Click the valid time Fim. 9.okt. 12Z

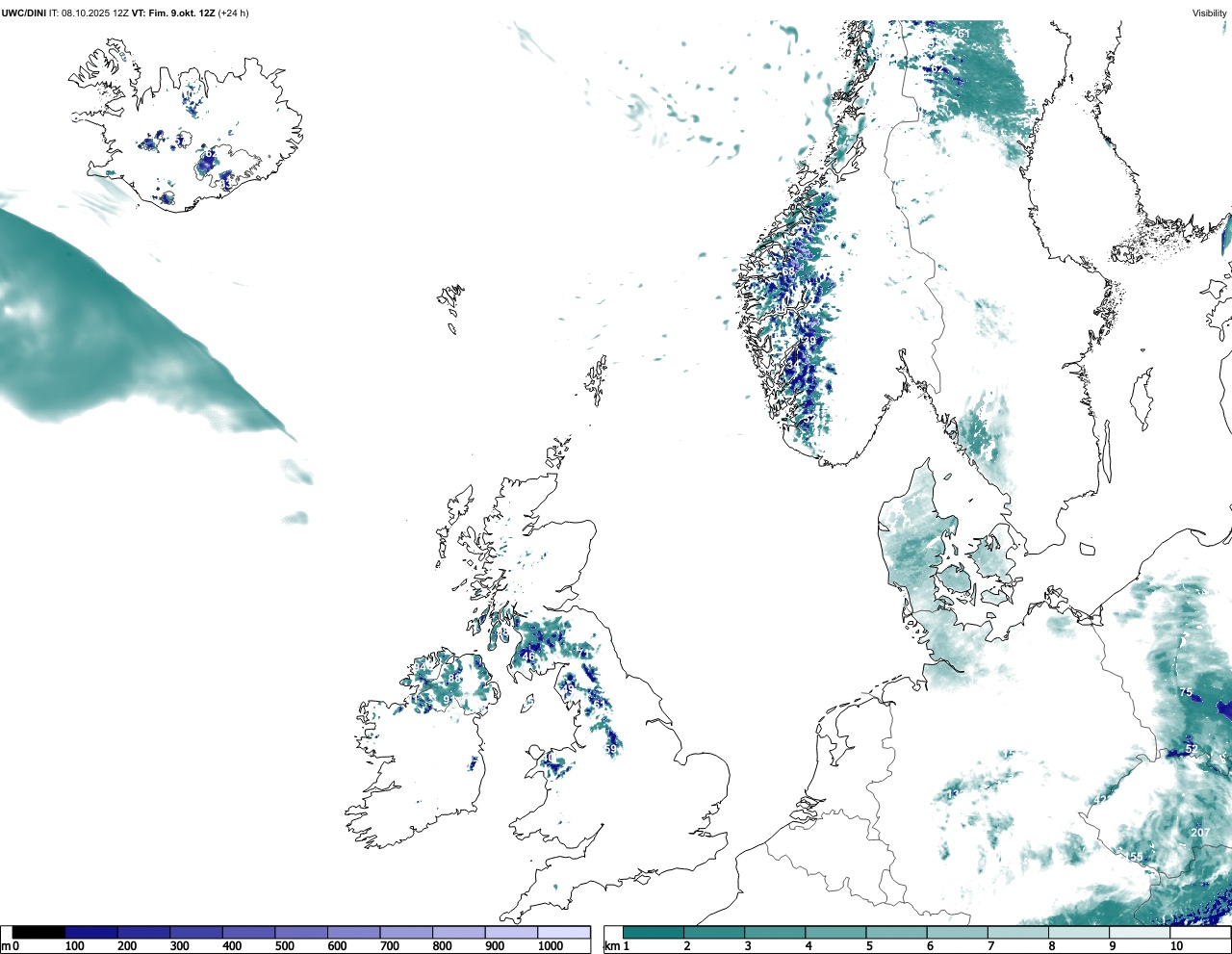pos(181,13)
